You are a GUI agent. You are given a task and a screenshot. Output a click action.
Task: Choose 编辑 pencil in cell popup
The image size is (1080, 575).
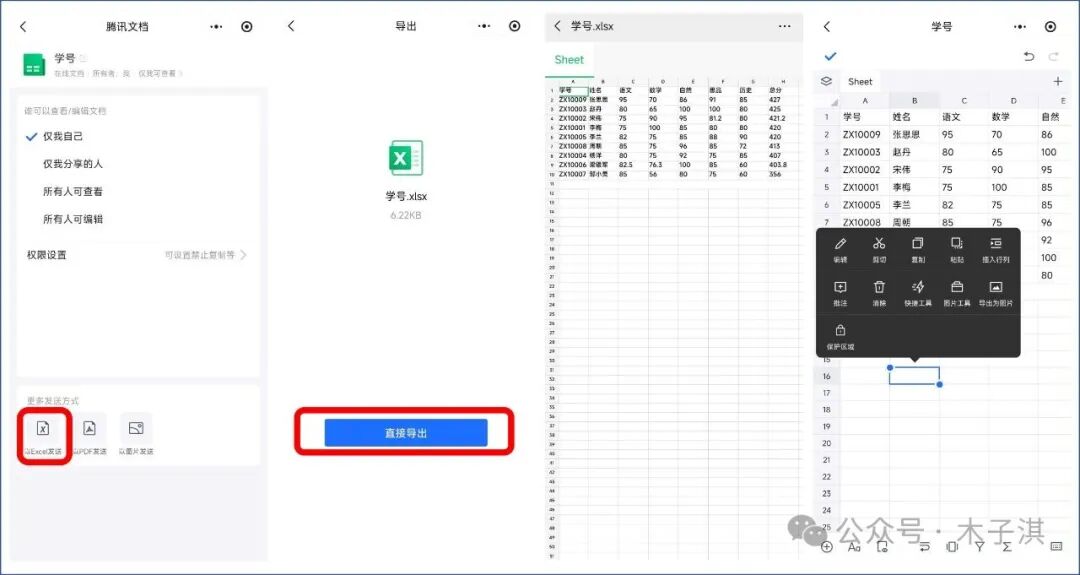pyautogui.click(x=840, y=250)
